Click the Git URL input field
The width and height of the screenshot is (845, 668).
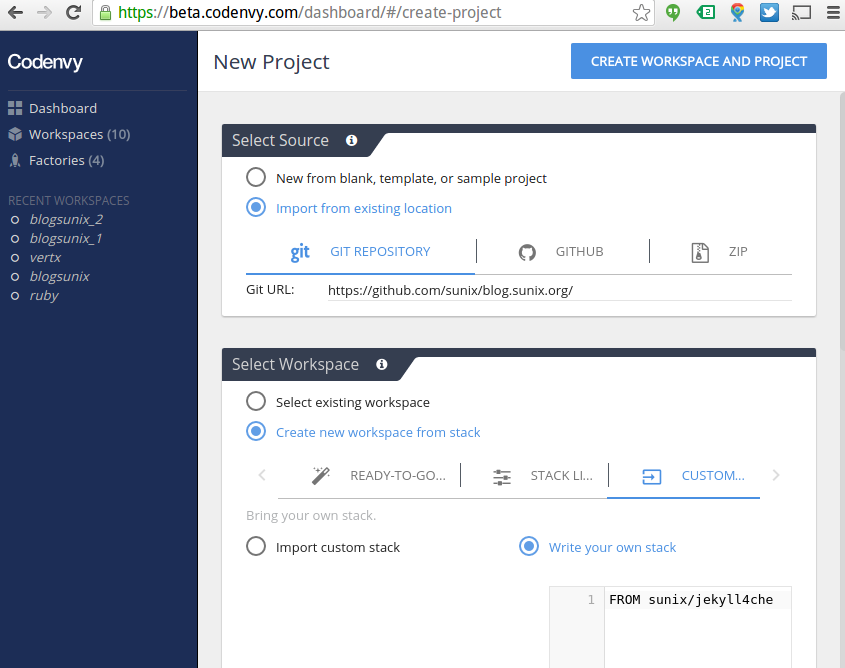559,290
